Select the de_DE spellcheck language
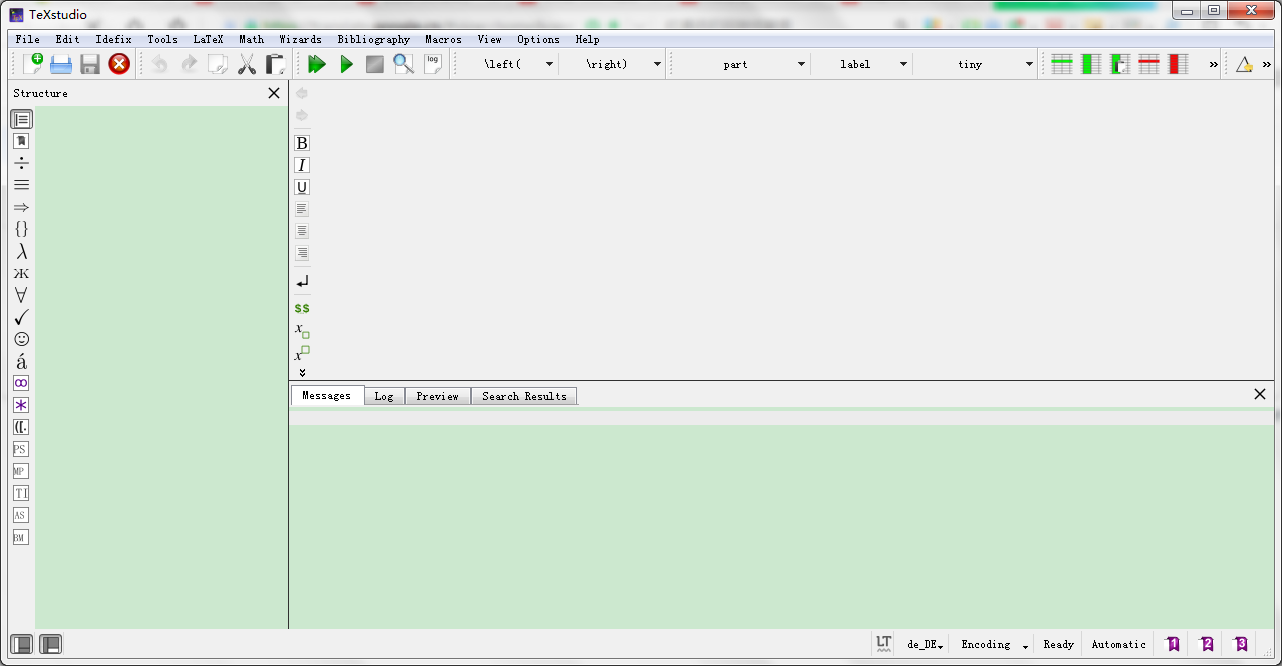The height and width of the screenshot is (666, 1282). pyautogui.click(x=921, y=644)
